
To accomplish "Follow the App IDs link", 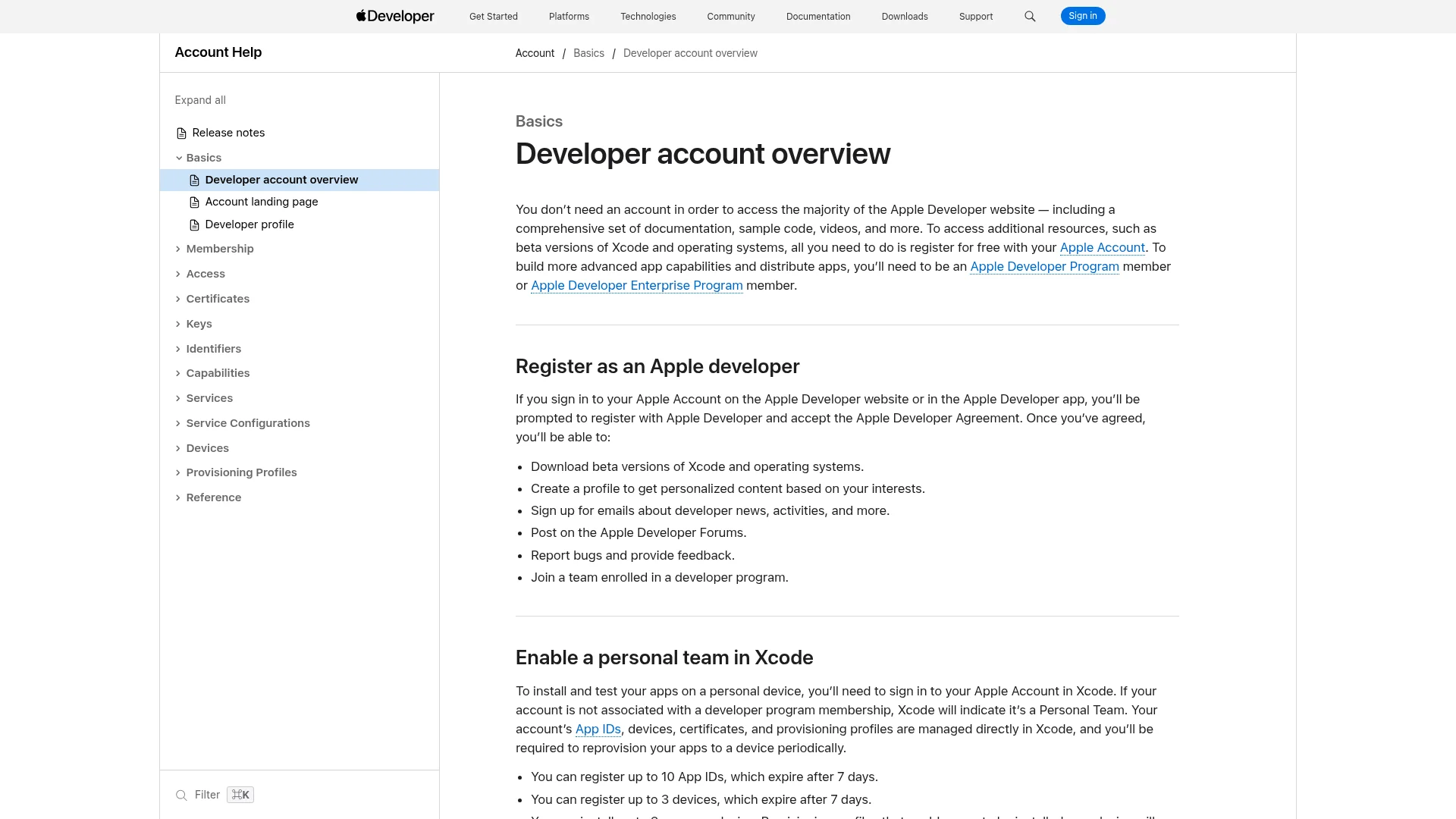I will click(598, 729).
